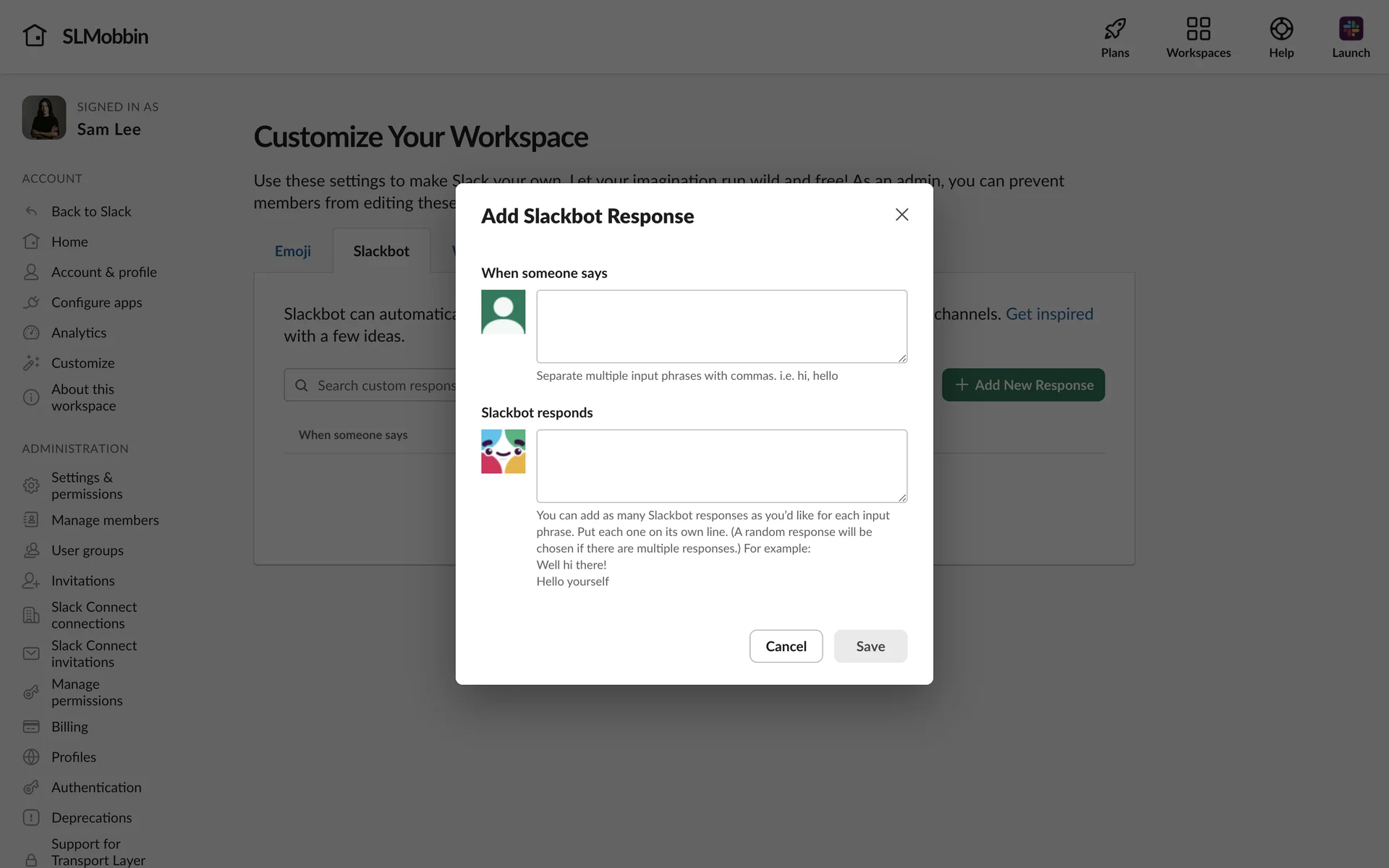This screenshot has height=868, width=1389.
Task: Click the search magnifier icon
Action: pyautogui.click(x=302, y=386)
